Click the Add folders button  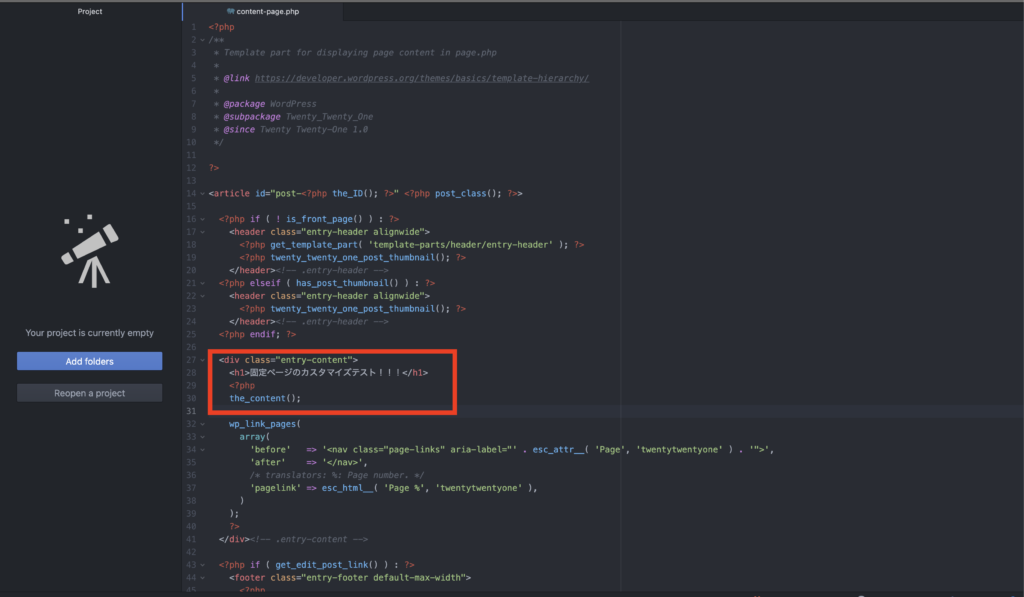pyautogui.click(x=89, y=361)
